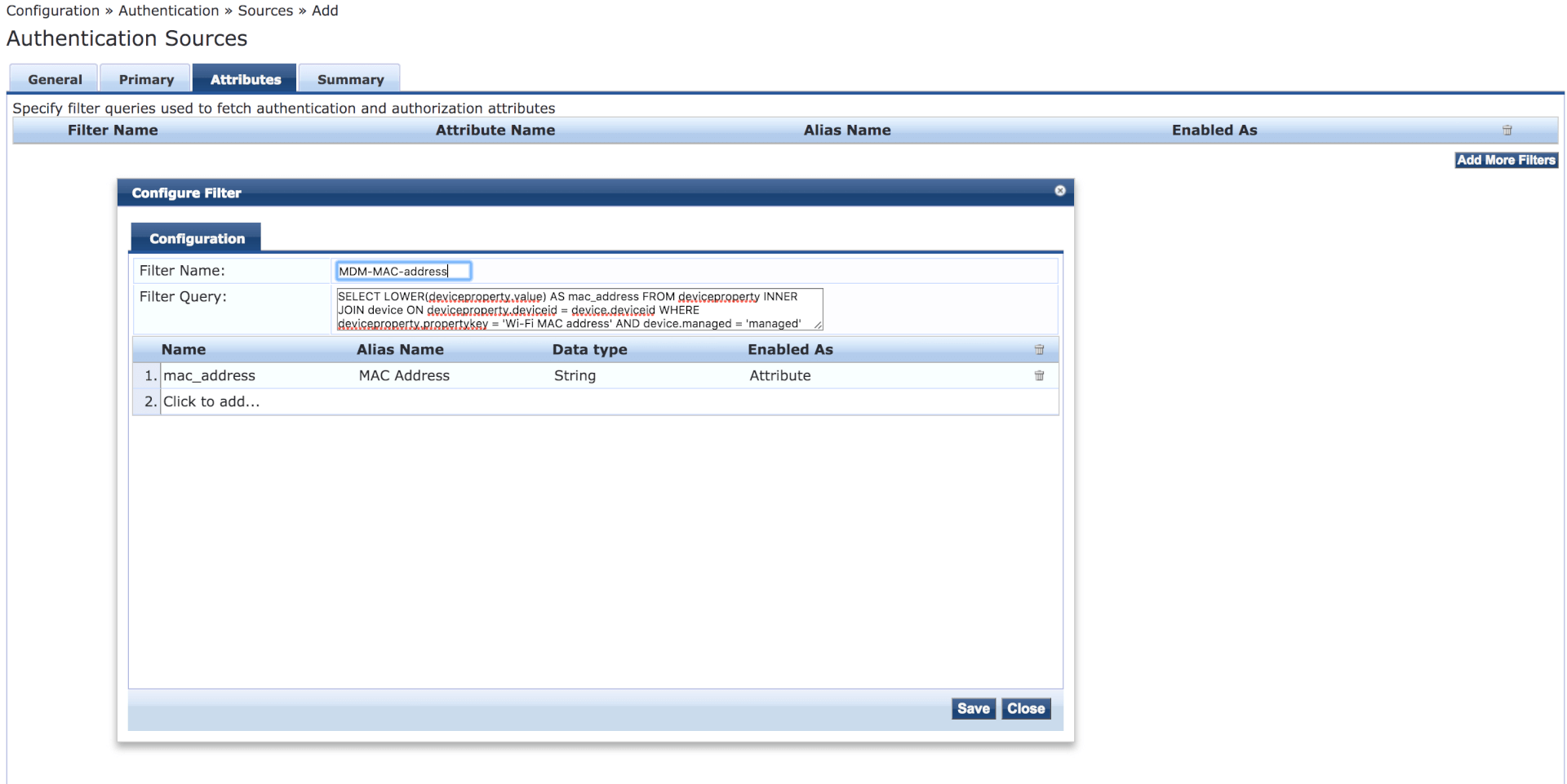This screenshot has width=1567, height=784.
Task: Open the Sources breadcrumb link
Action: pos(265,10)
